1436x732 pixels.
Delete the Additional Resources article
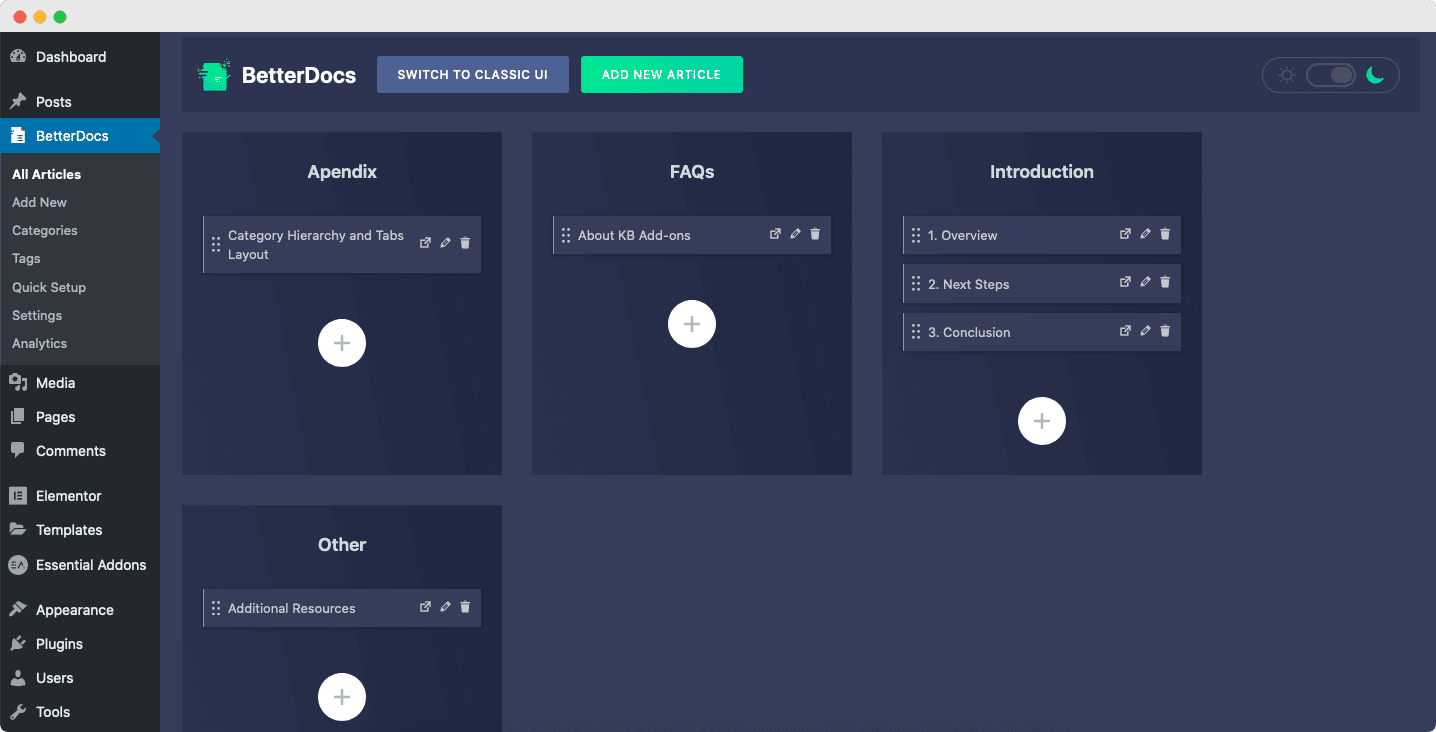pyautogui.click(x=465, y=607)
